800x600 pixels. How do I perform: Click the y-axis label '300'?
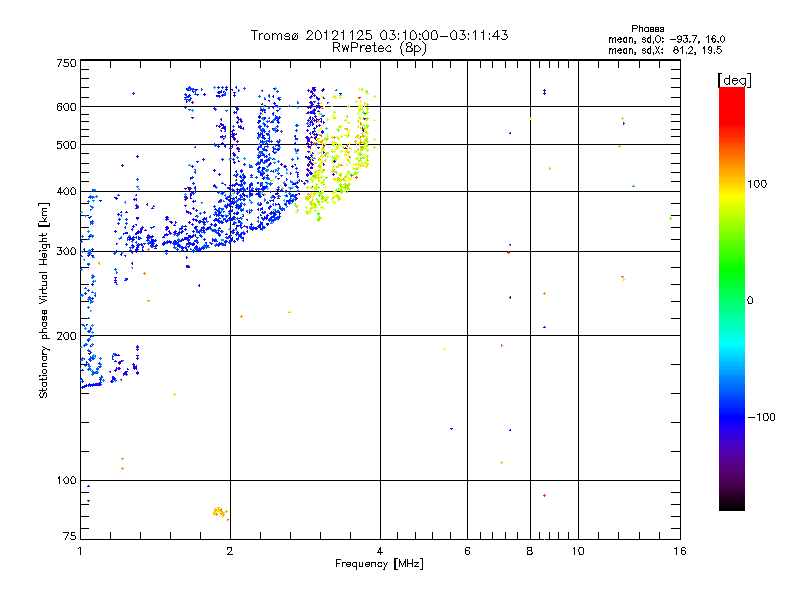tap(66, 251)
